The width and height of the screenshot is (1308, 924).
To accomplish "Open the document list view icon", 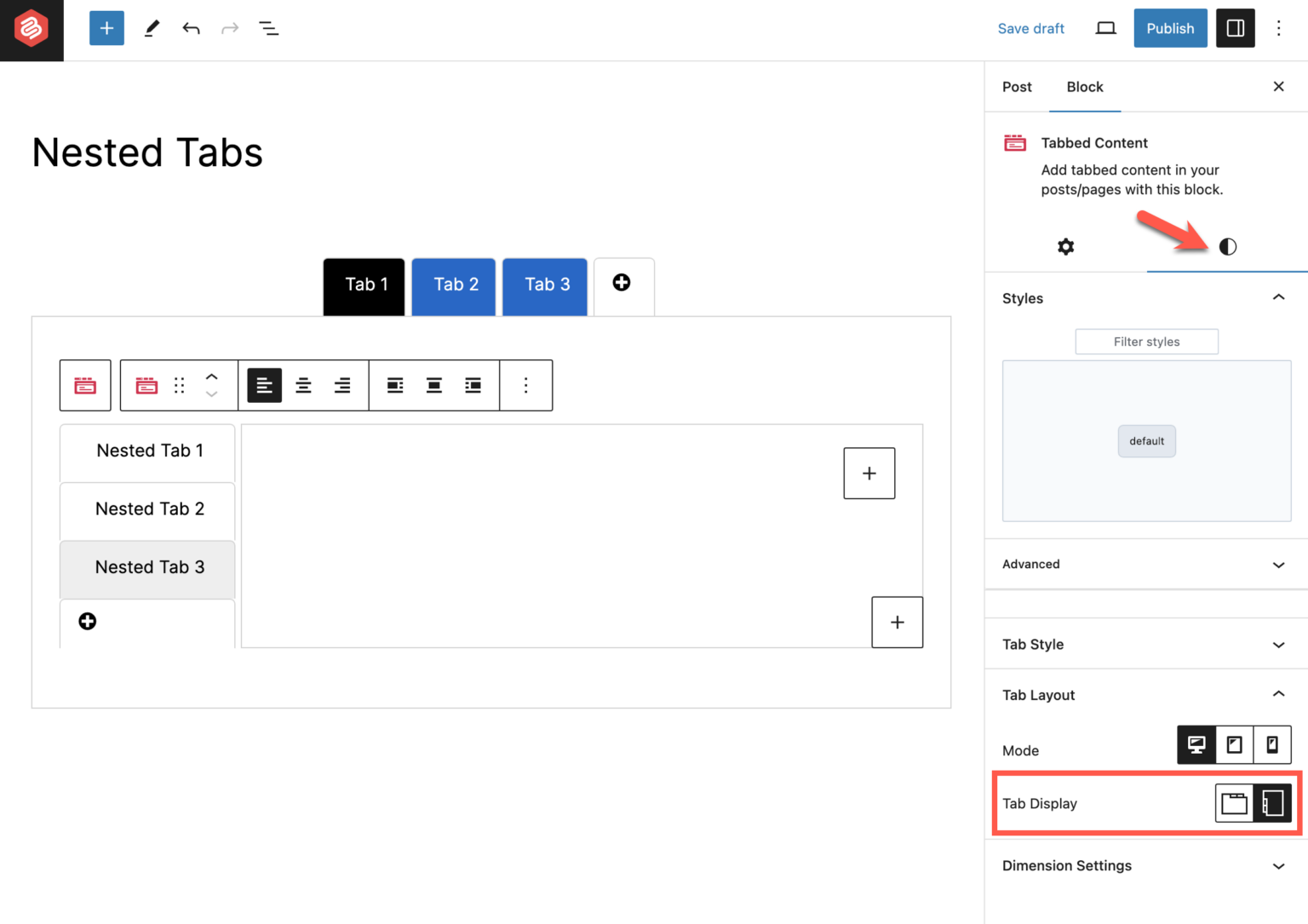I will coord(269,28).
